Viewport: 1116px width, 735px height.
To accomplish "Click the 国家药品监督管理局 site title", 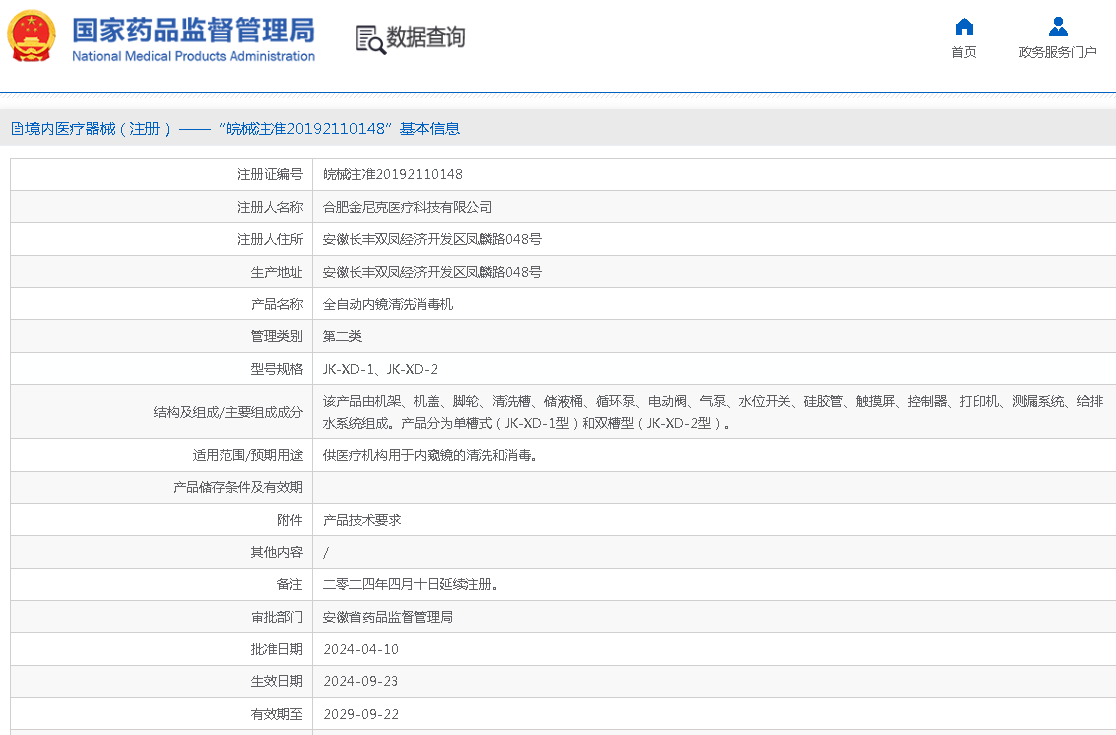I will coord(193,29).
